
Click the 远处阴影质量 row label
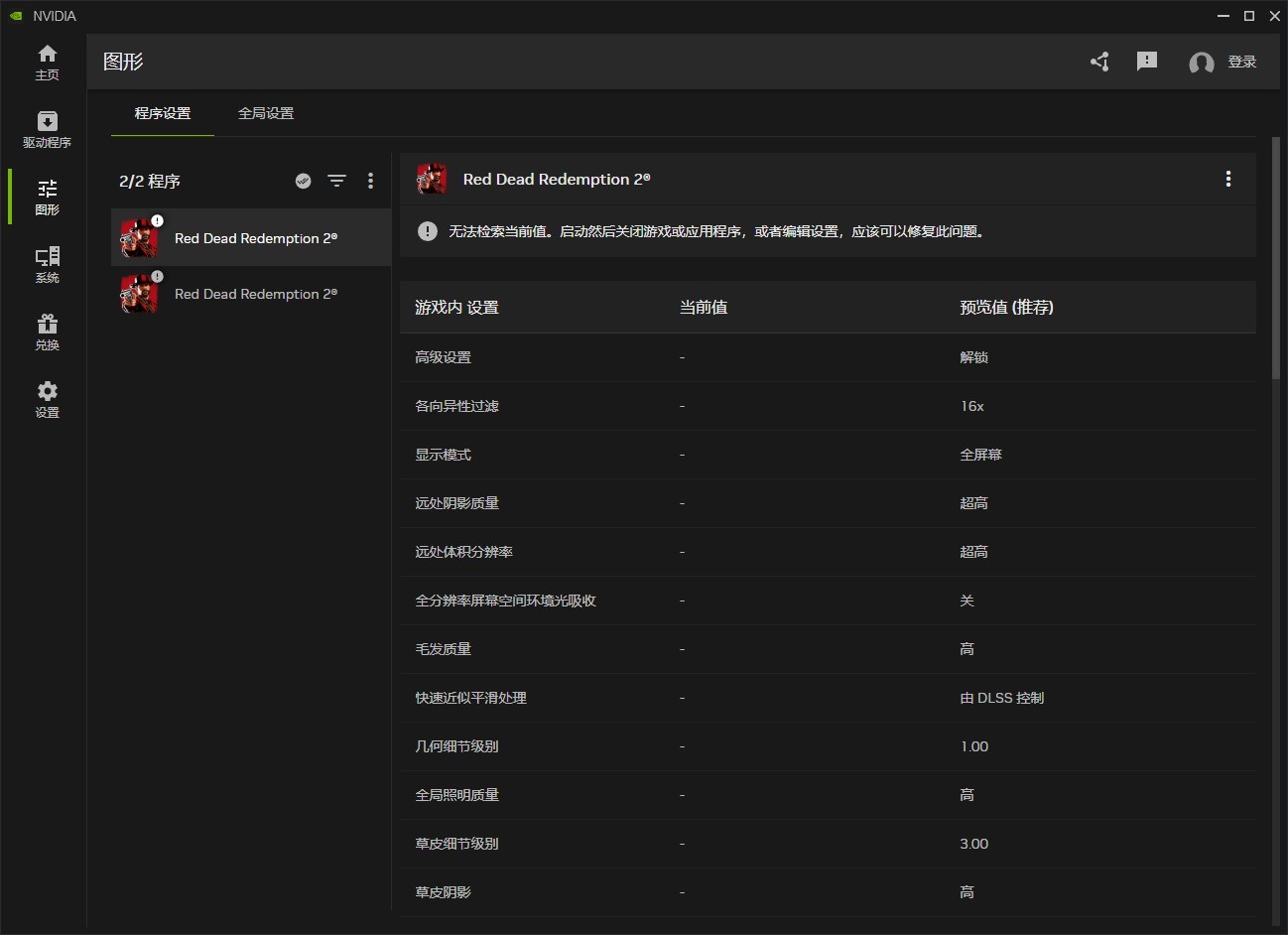(456, 503)
